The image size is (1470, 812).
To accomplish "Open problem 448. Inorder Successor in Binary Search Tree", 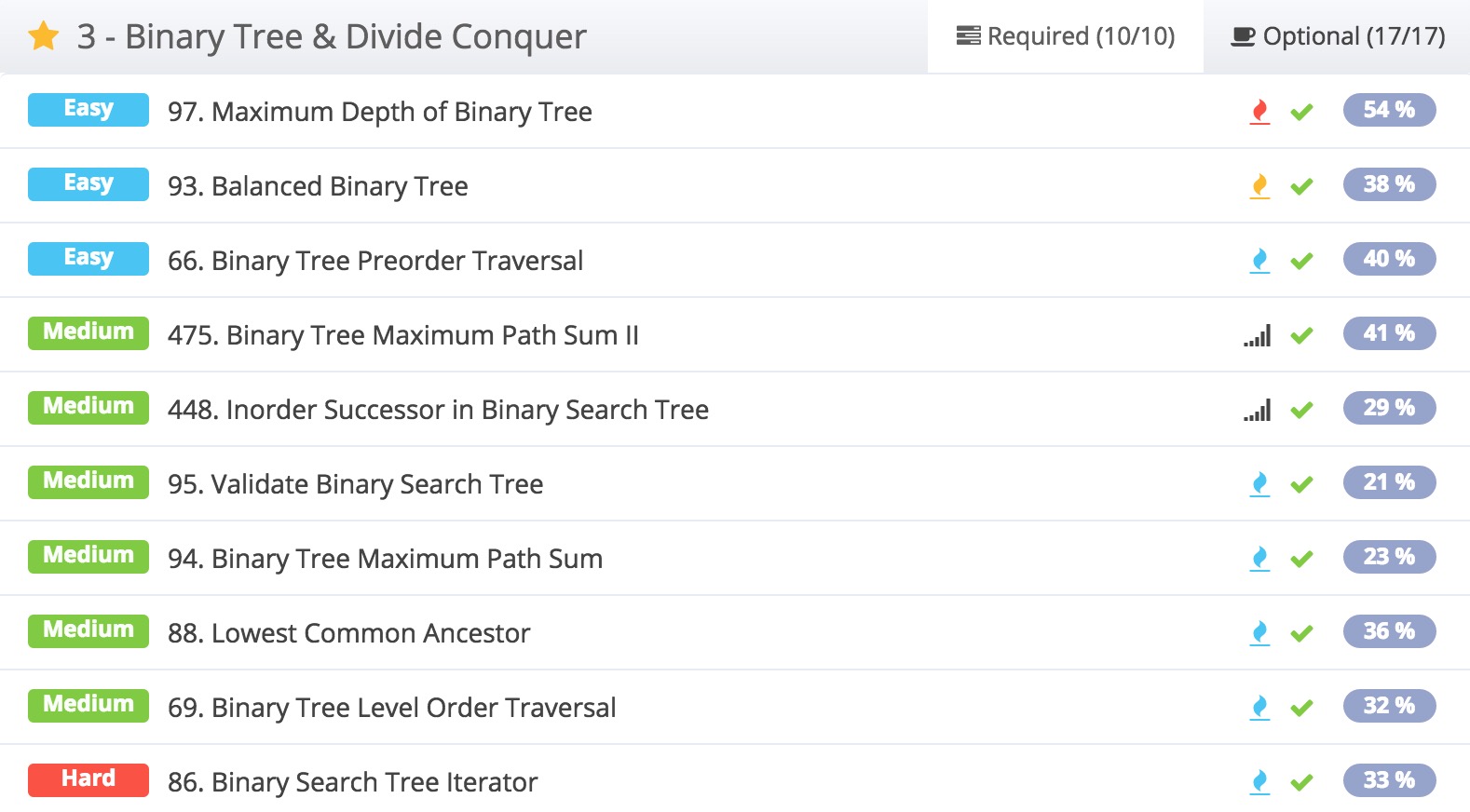I will (438, 410).
